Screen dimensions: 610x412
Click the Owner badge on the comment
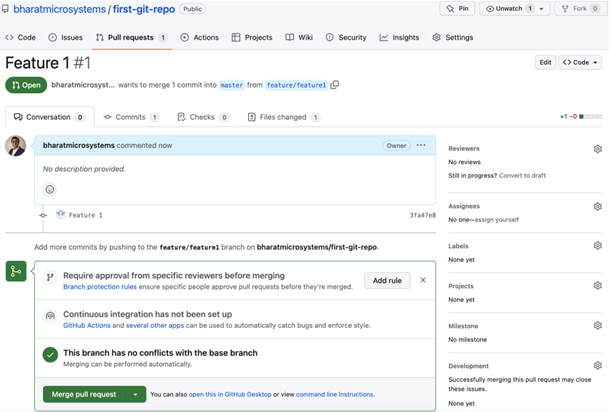pos(396,146)
